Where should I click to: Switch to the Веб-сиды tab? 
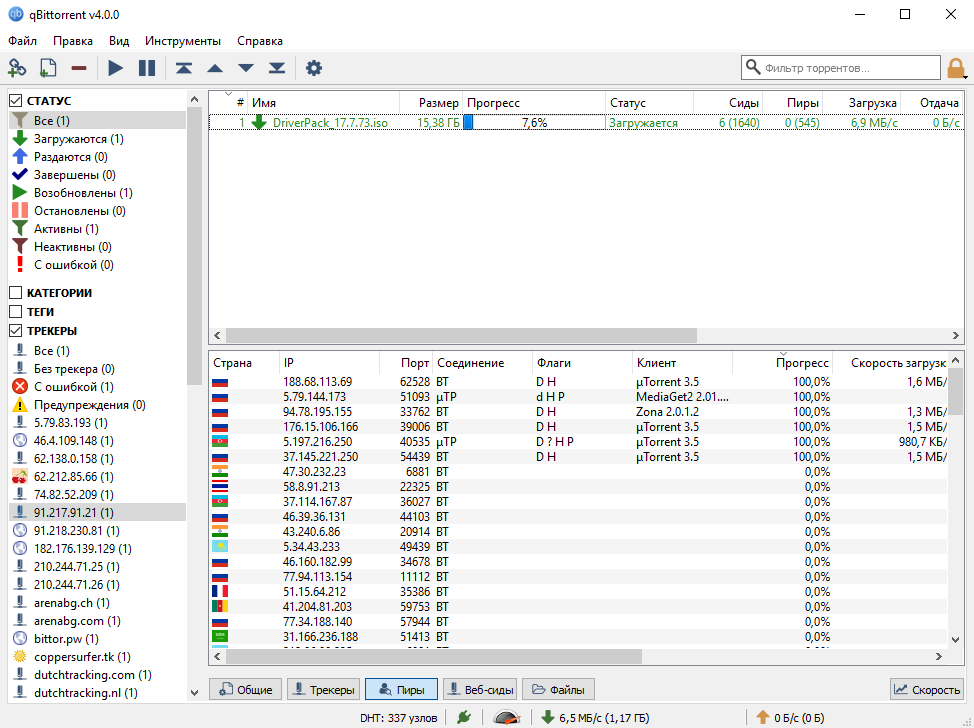[x=480, y=689]
